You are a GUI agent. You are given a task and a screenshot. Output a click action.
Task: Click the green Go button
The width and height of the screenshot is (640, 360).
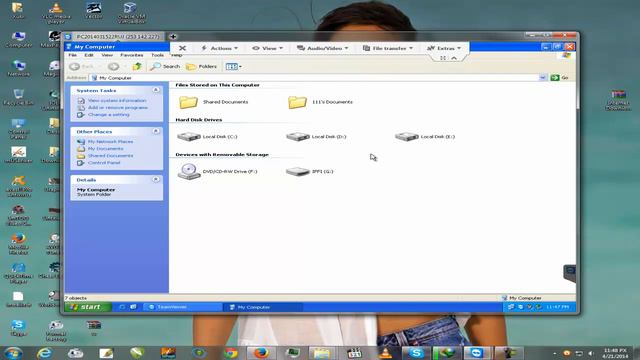click(x=560, y=78)
